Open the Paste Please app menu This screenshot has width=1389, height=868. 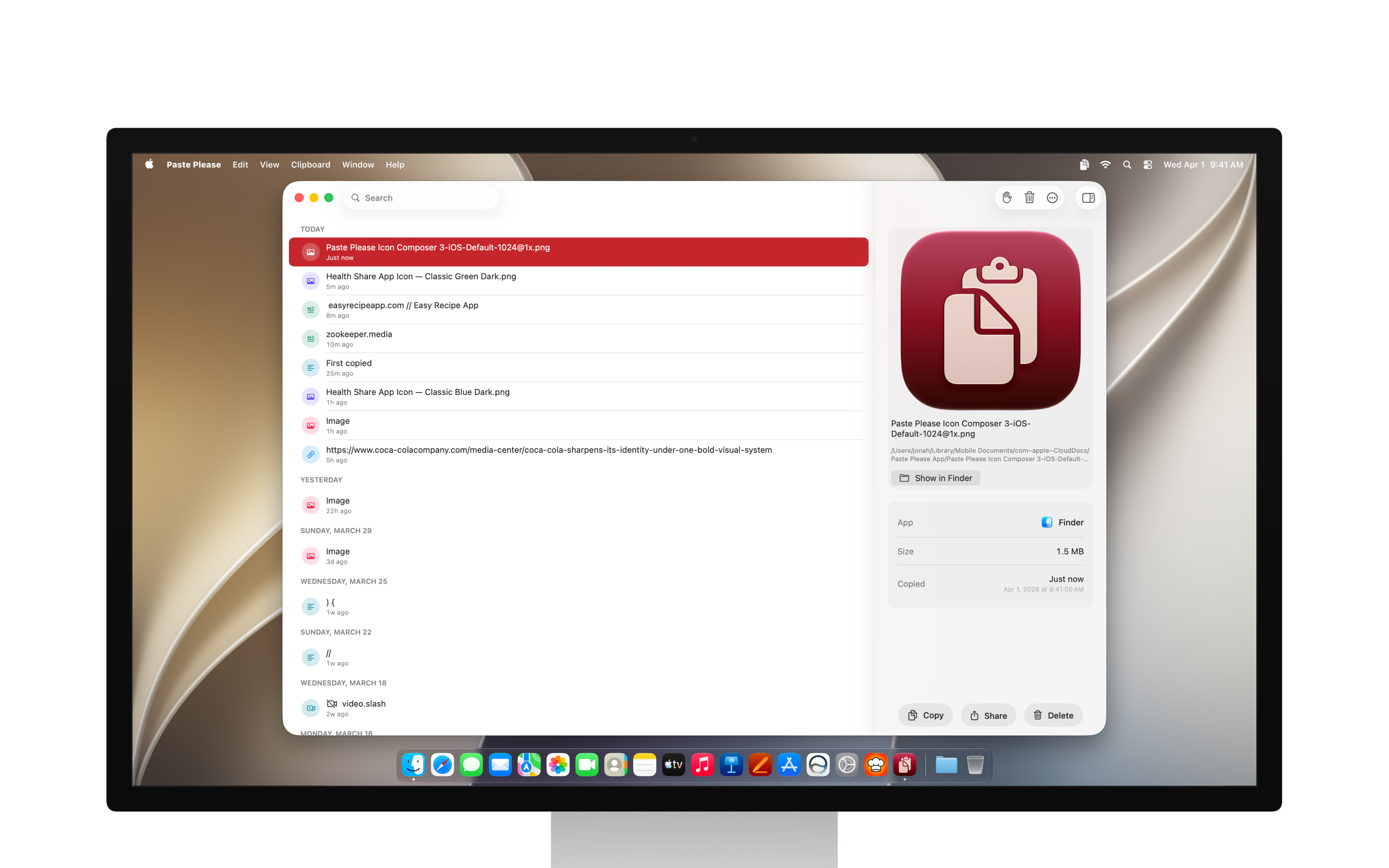pyautogui.click(x=193, y=165)
